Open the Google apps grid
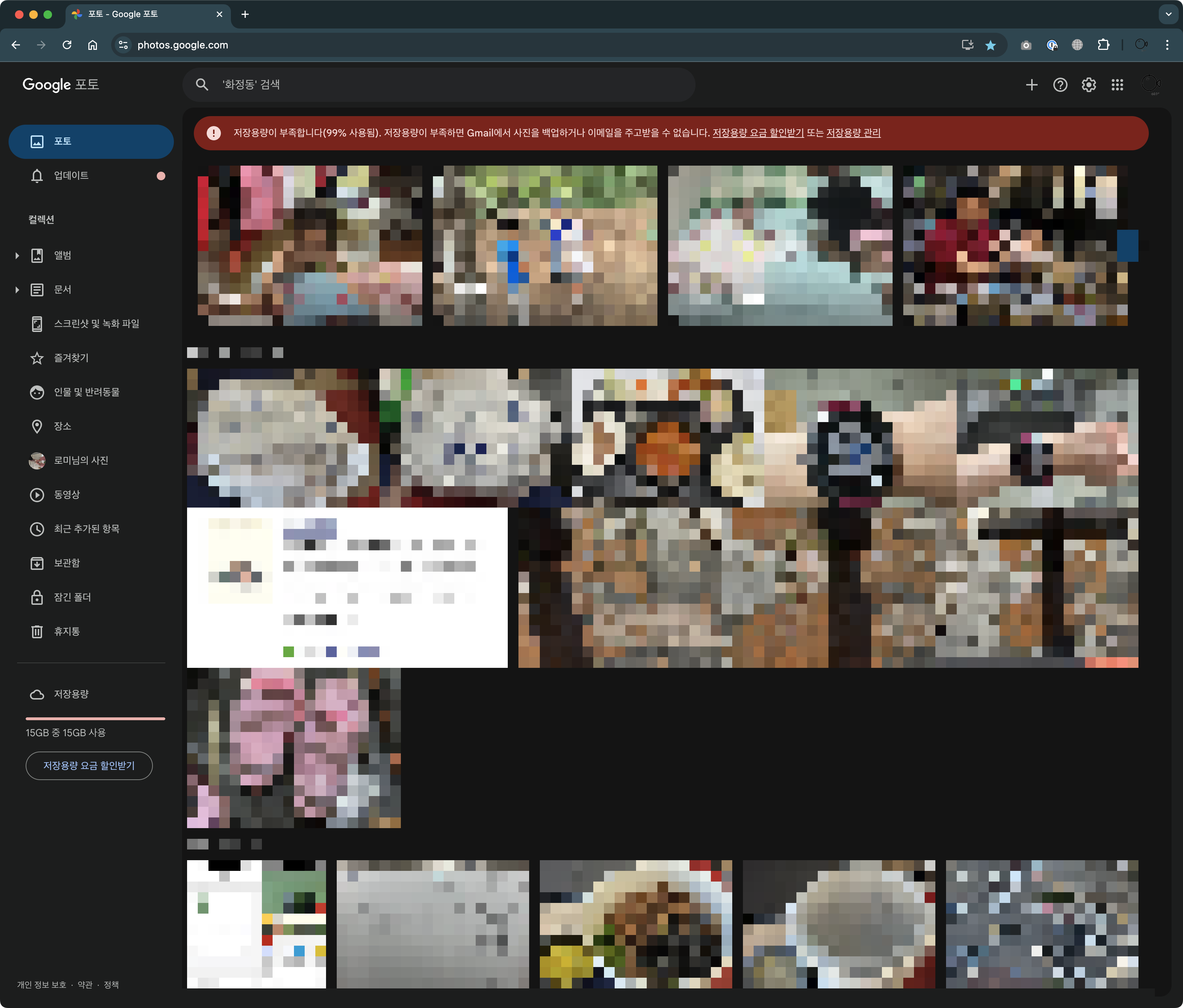The image size is (1183, 1008). 1117,85
